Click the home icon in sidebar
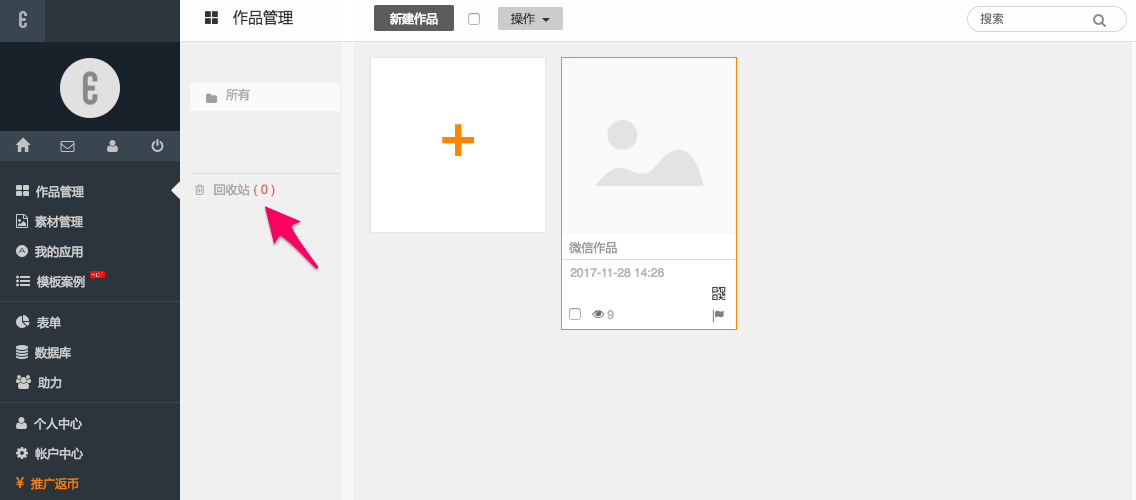The height and width of the screenshot is (500, 1136). click(23, 146)
